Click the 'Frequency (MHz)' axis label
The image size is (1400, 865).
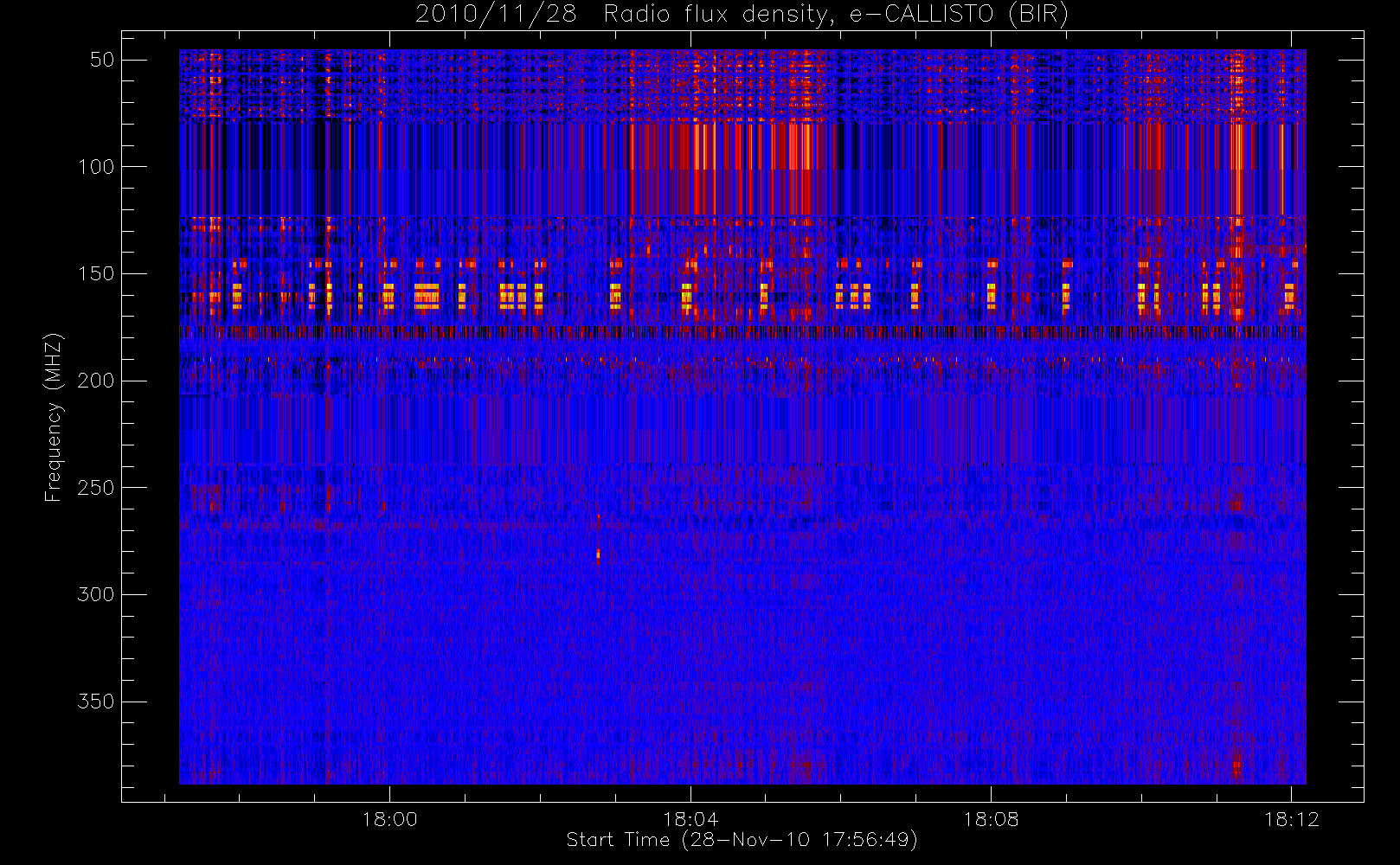[54, 417]
